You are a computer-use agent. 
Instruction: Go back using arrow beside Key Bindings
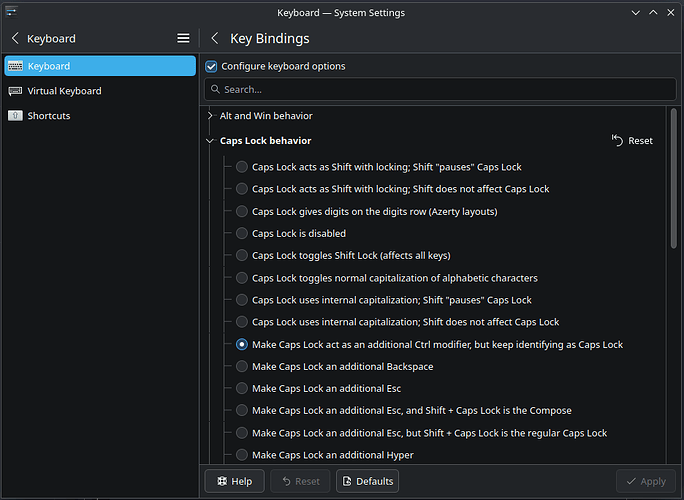(x=215, y=39)
